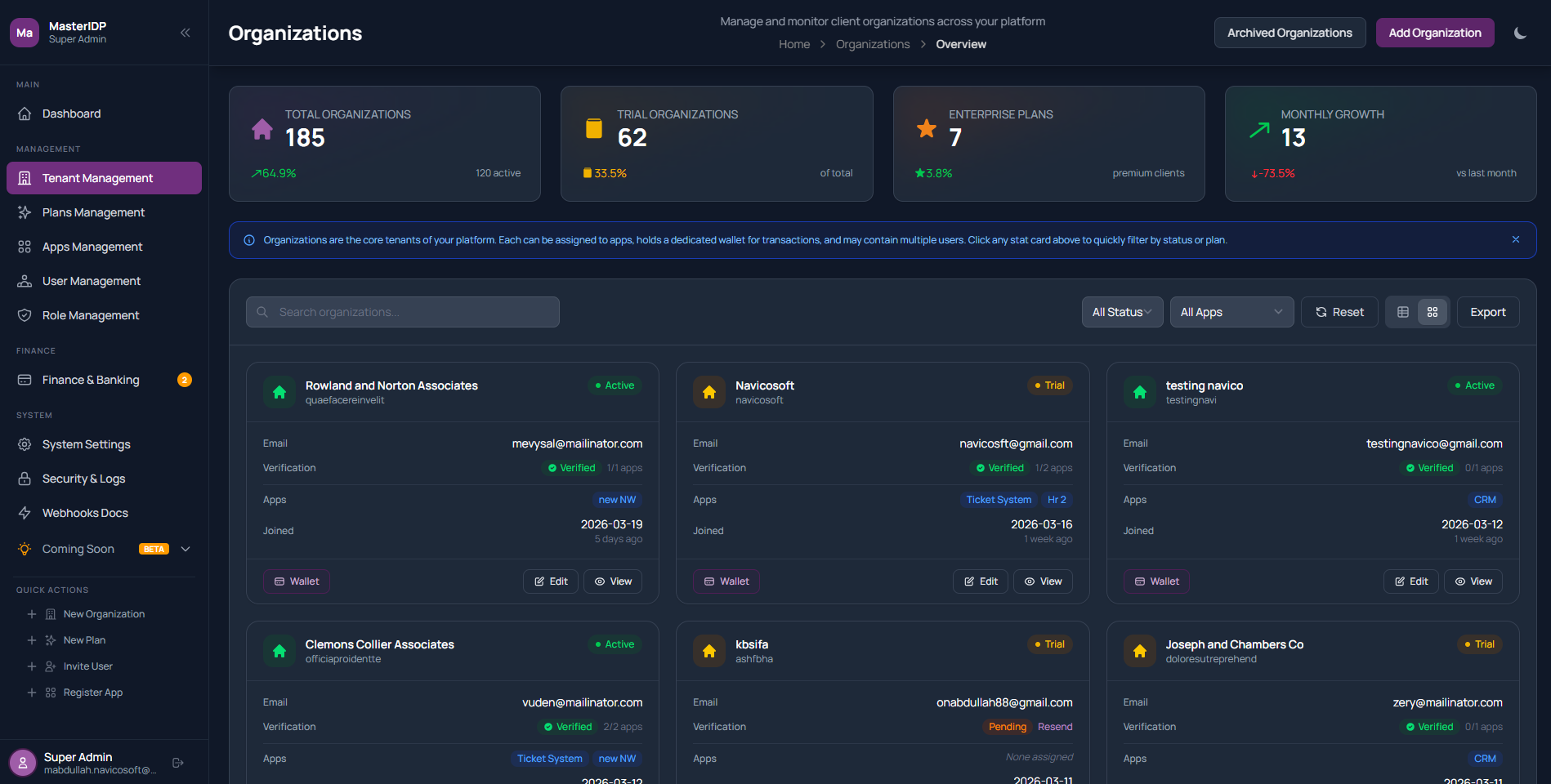Click Organizations breadcrumb link
Viewport: 1551px width, 784px height.
(x=873, y=44)
